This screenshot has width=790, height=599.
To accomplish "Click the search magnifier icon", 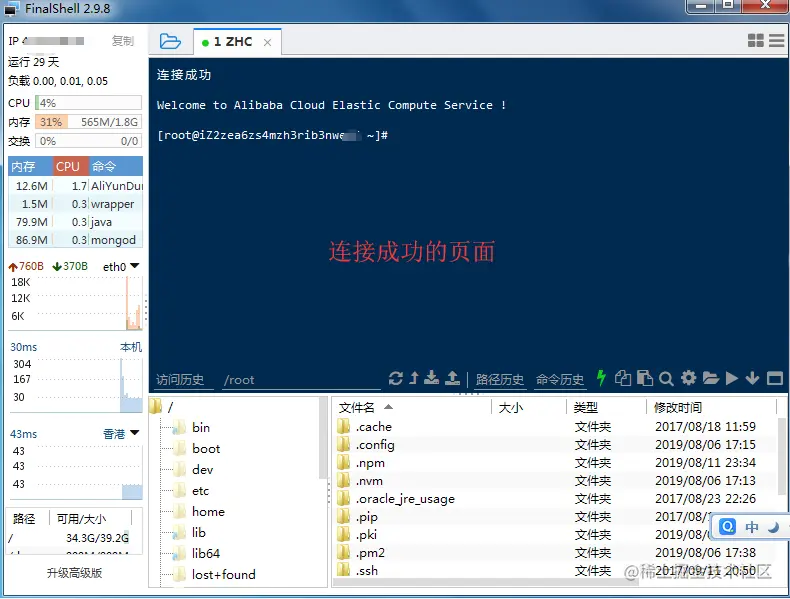I will pyautogui.click(x=666, y=378).
